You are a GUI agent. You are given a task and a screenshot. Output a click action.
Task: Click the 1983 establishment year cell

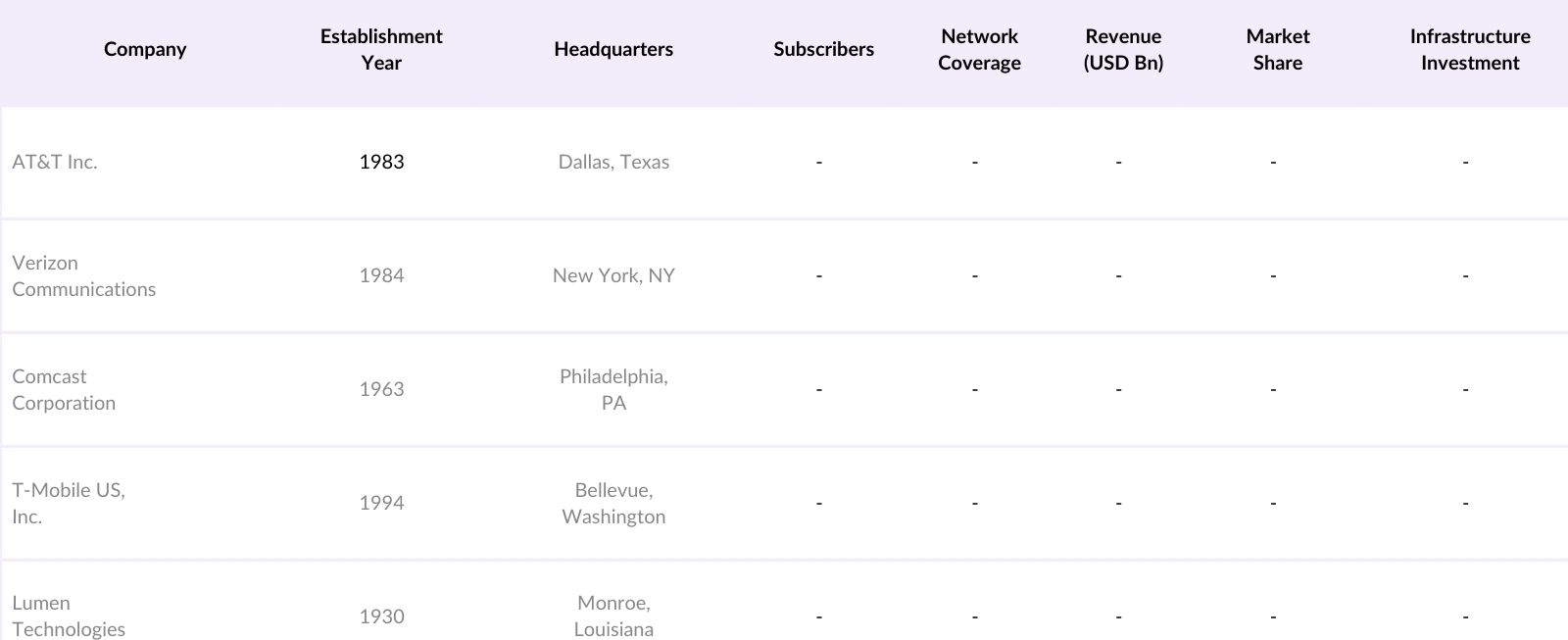click(381, 162)
